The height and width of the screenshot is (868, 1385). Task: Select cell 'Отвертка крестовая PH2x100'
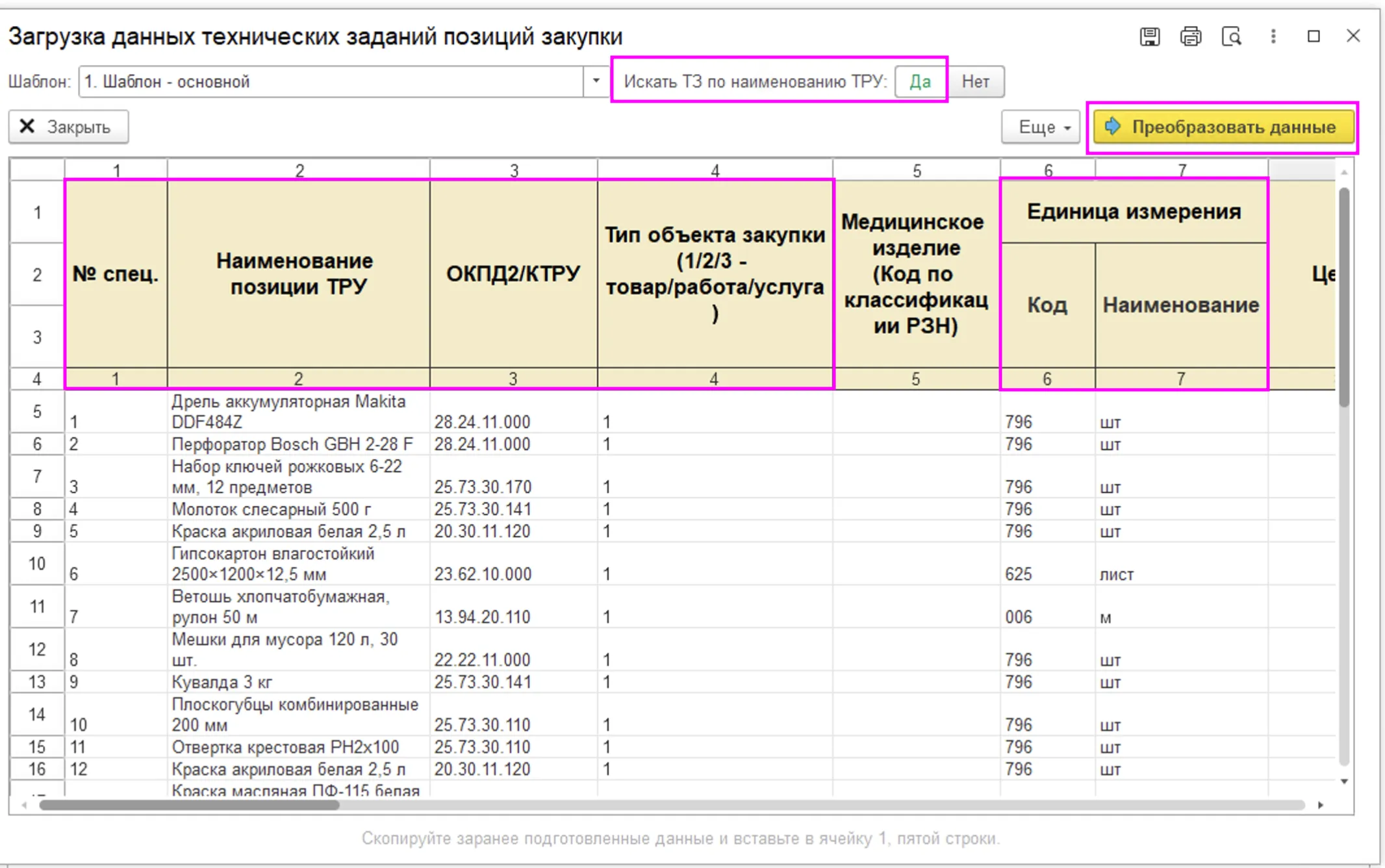pos(298,747)
